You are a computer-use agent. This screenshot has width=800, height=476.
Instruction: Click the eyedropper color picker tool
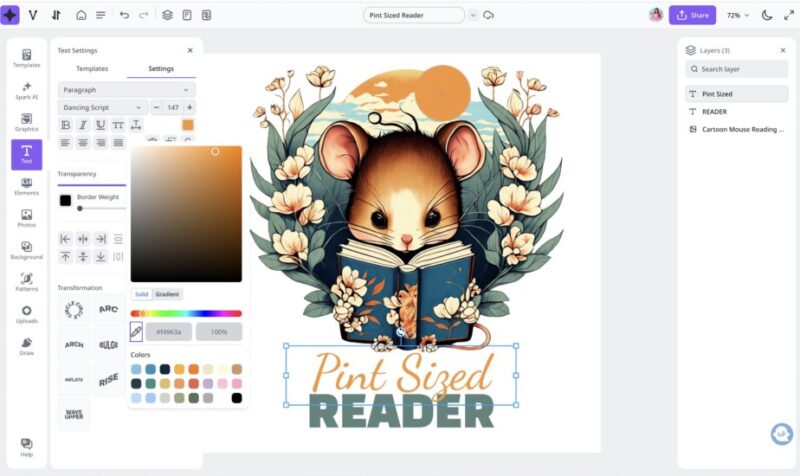136,332
